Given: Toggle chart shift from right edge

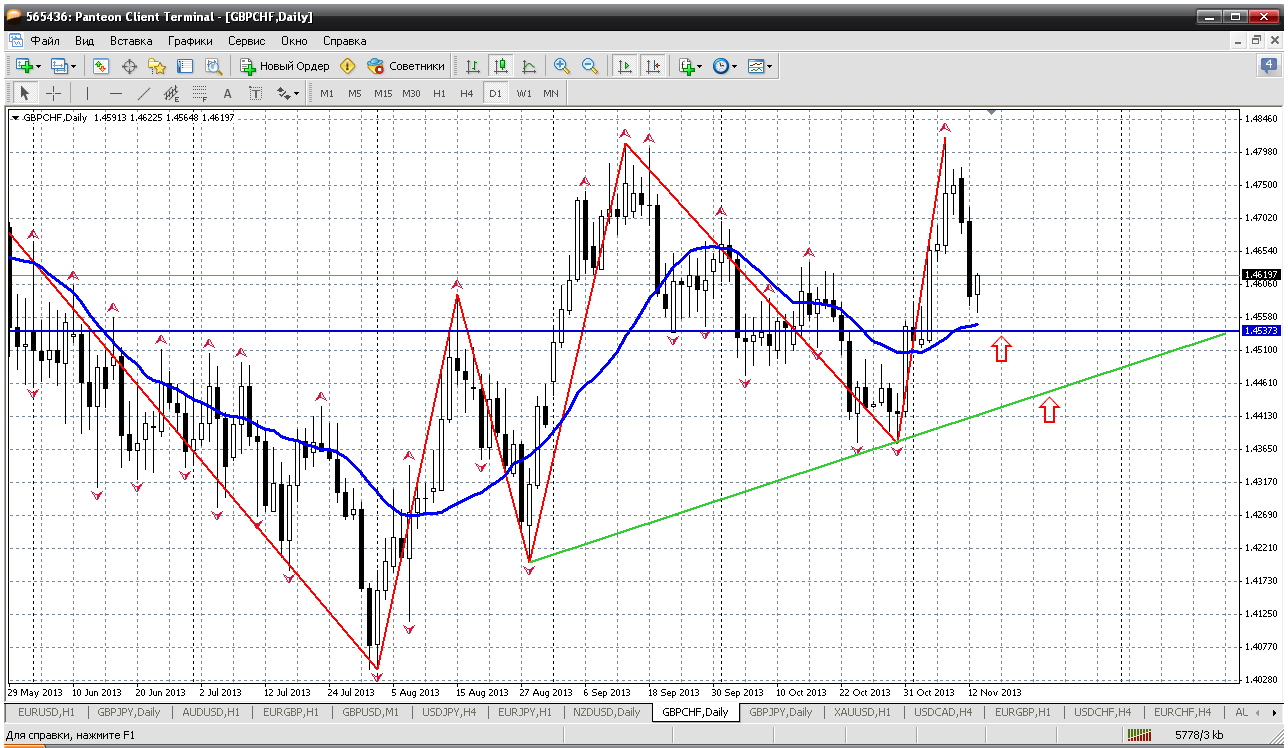Looking at the screenshot, I should 653,66.
